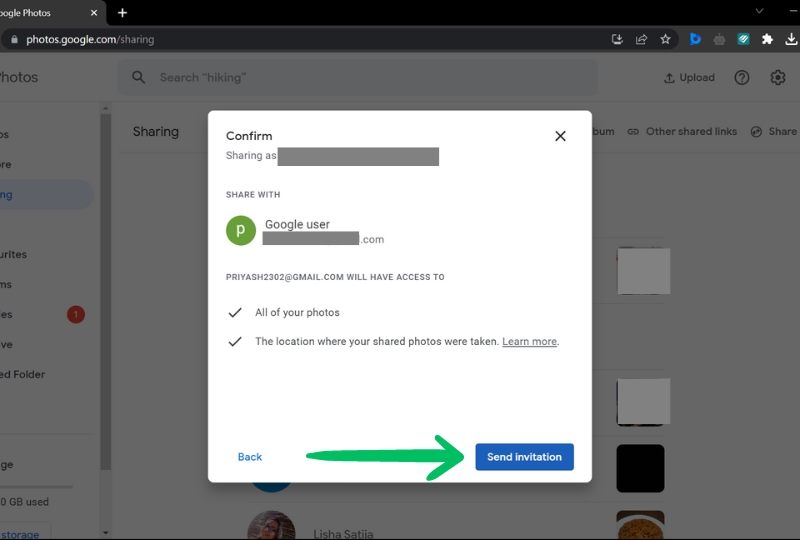Open the black shared album thumbnail
This screenshot has height=540, width=800.
tap(640, 469)
